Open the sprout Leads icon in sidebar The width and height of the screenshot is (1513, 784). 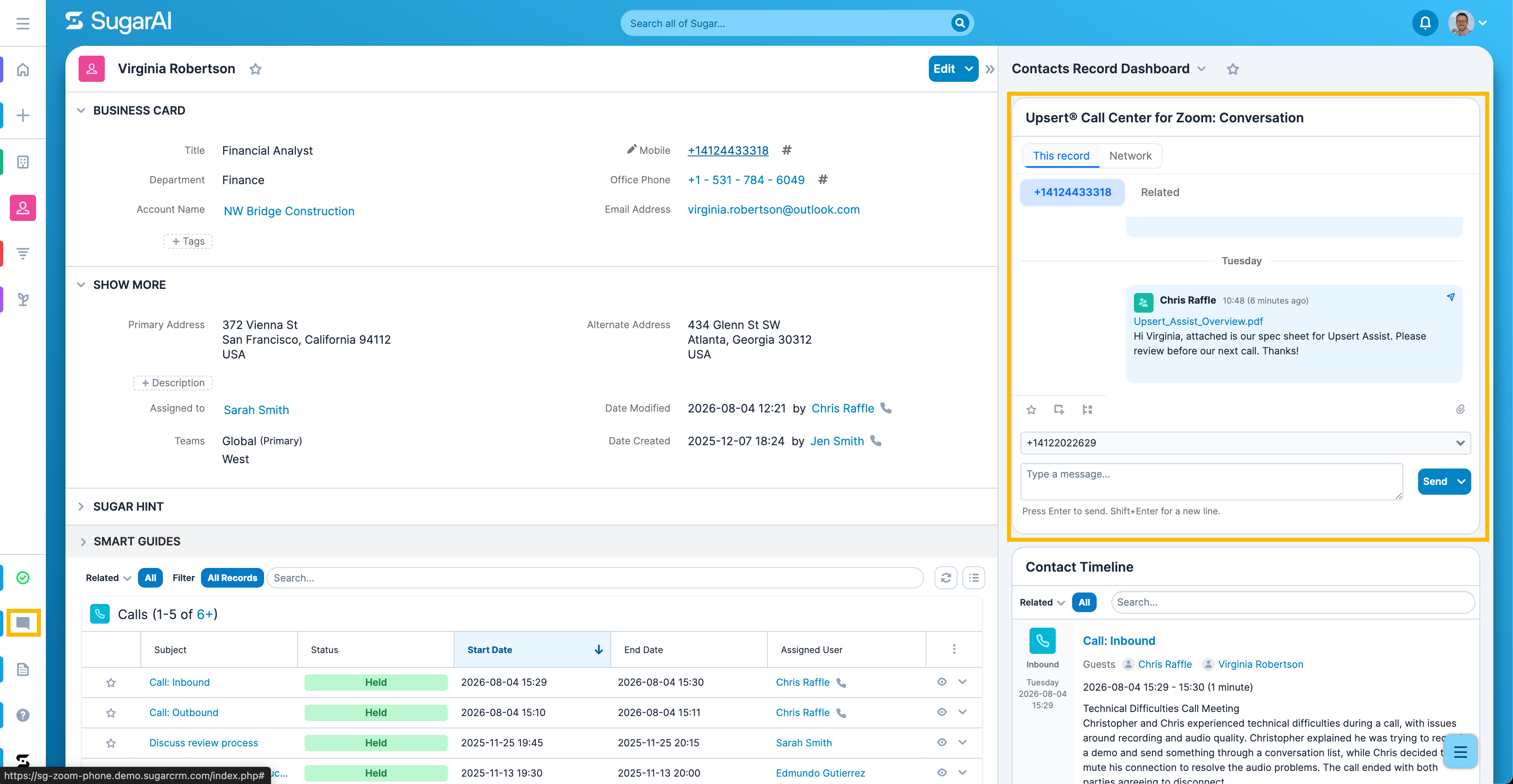coord(23,300)
